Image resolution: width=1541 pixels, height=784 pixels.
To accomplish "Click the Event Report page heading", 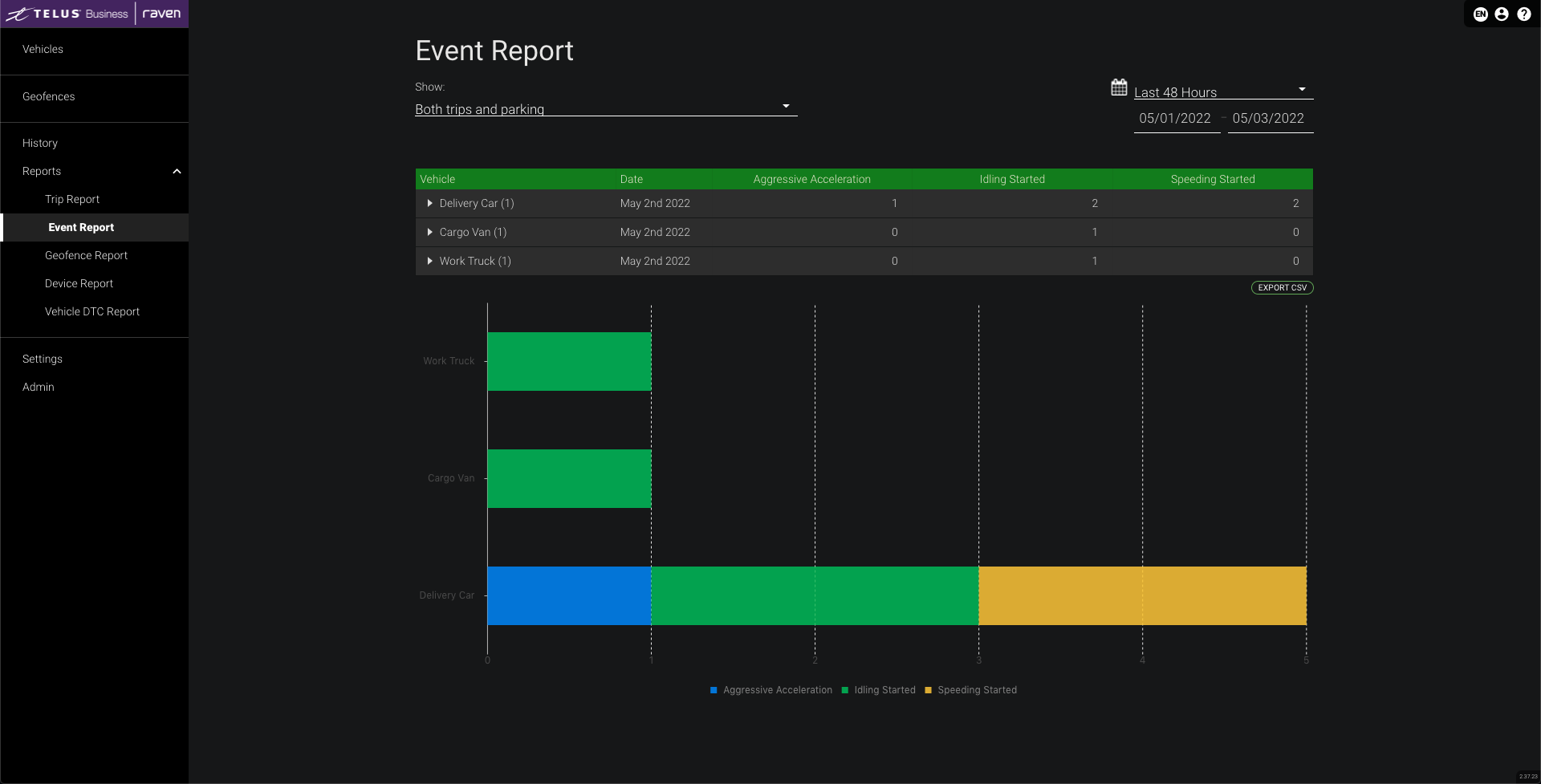I will pyautogui.click(x=494, y=51).
